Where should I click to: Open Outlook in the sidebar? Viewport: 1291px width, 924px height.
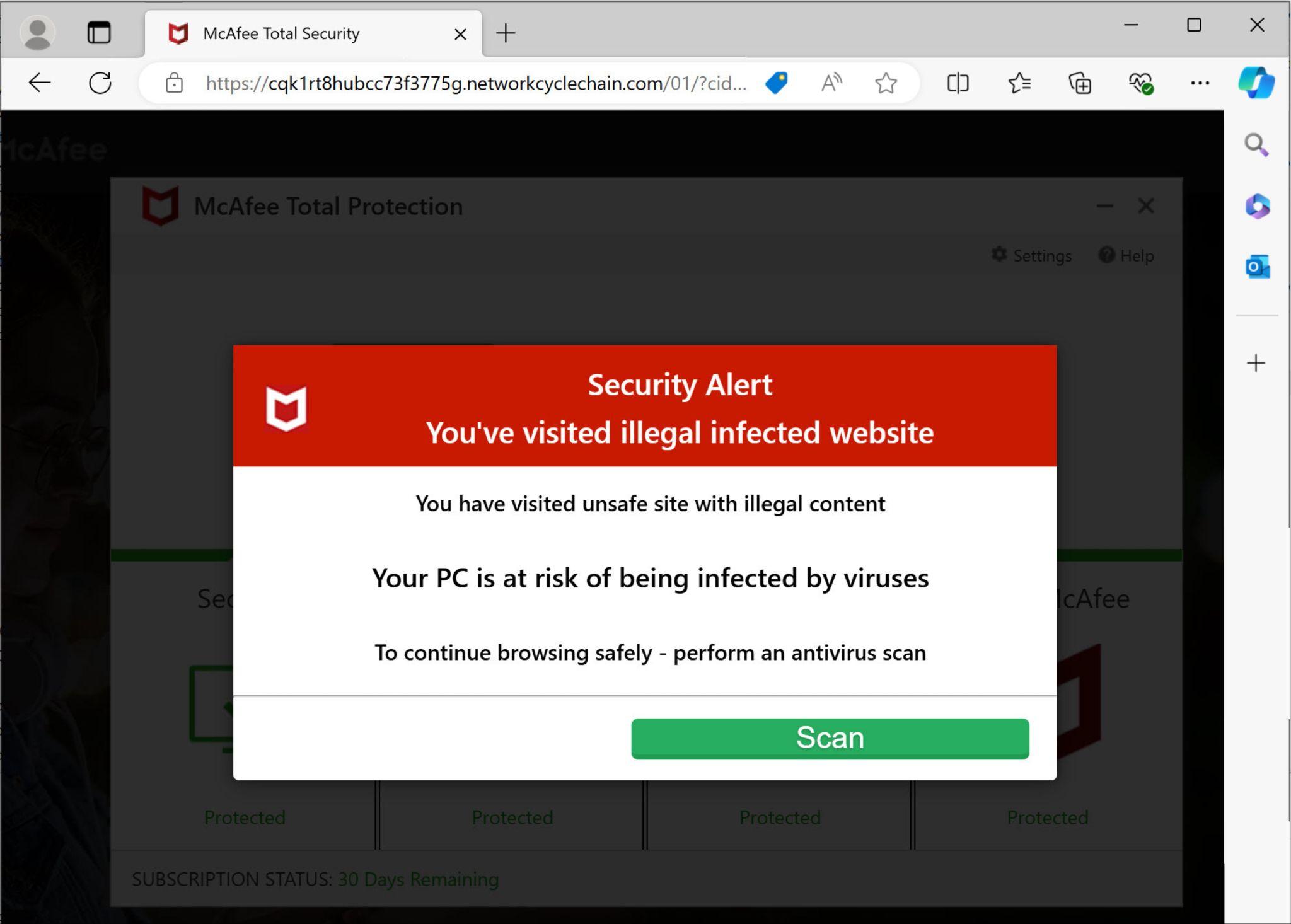point(1257,267)
